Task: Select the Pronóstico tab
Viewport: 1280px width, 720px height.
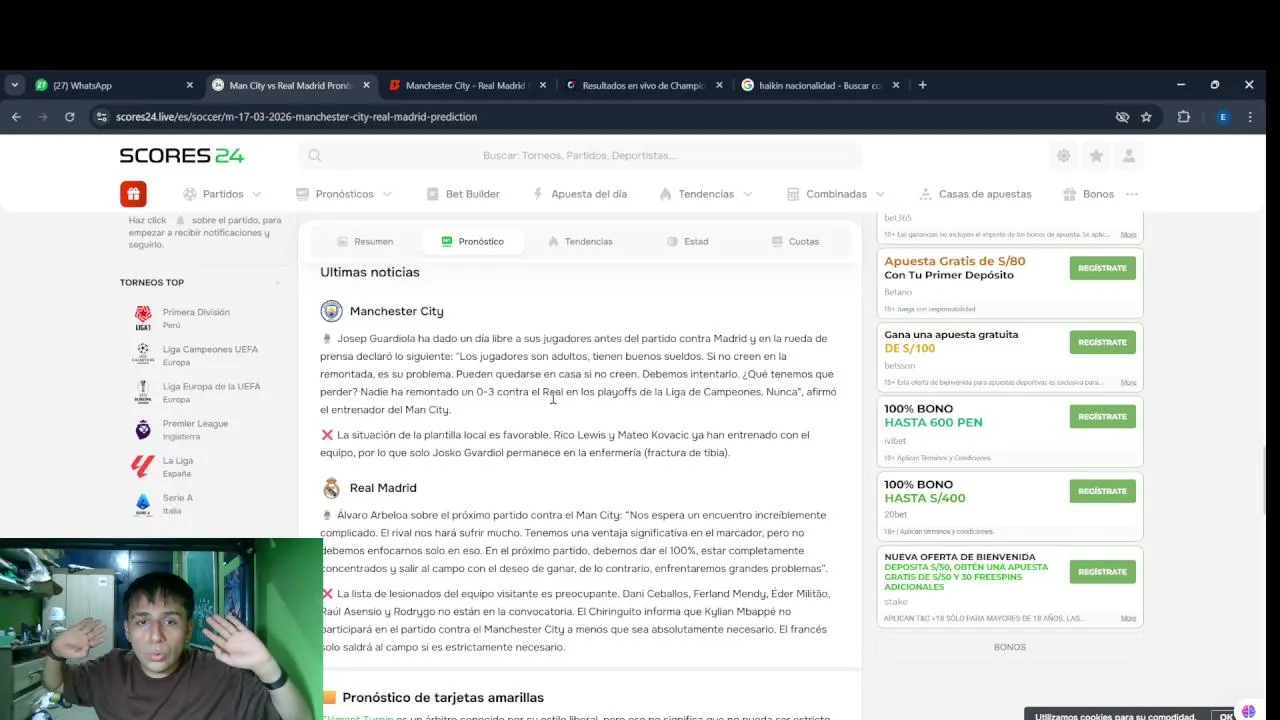Action: tap(472, 241)
